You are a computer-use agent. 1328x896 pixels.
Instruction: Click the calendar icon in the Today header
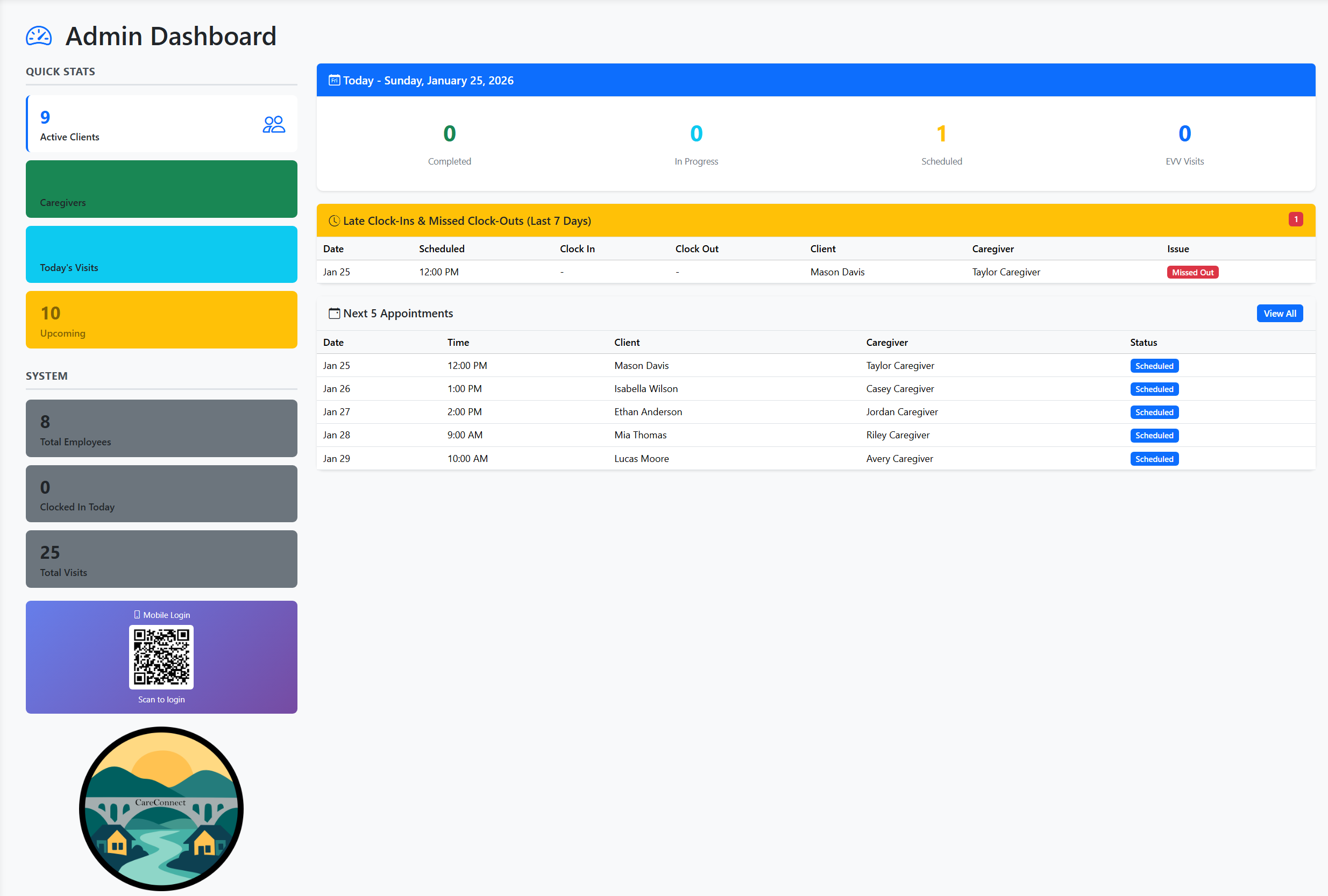coord(334,80)
